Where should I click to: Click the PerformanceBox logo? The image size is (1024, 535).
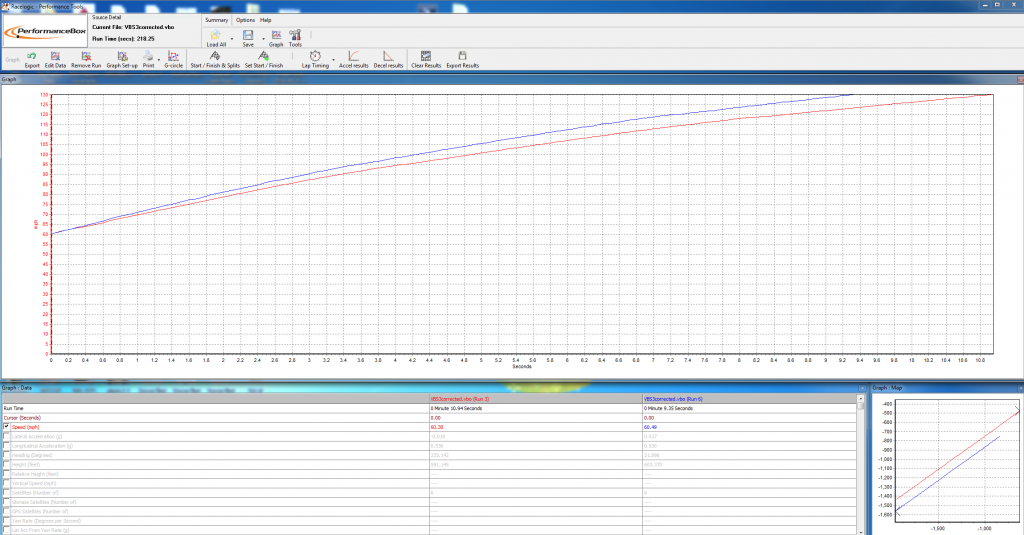coord(45,31)
